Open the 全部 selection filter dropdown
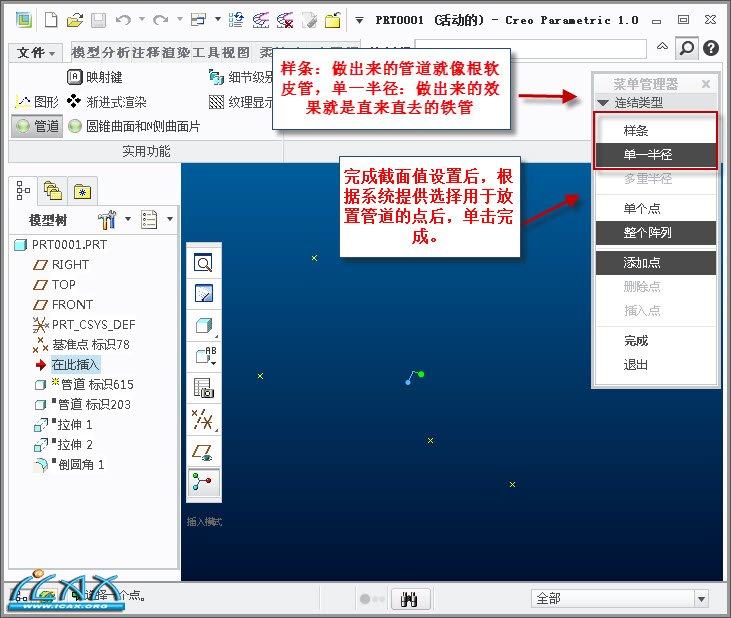 (701, 599)
